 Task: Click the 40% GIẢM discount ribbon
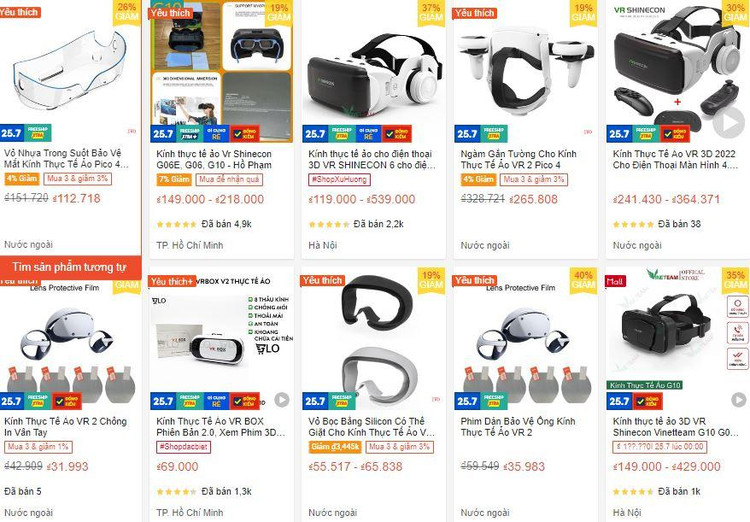coord(584,280)
